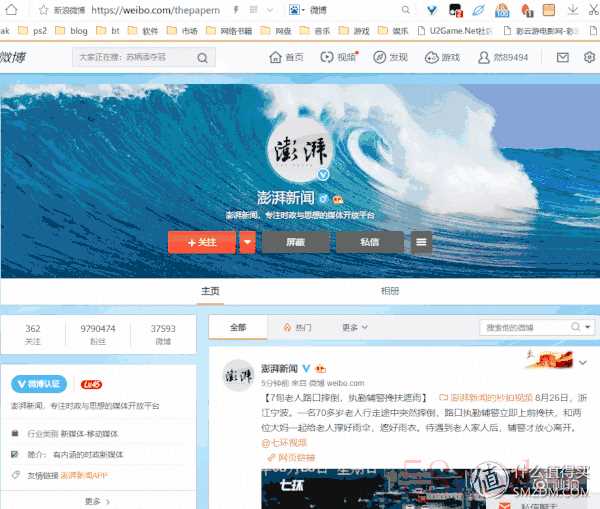Screen dimensions: 600x509
Task: Select the 热门 hot posts tab
Action: coord(297,328)
